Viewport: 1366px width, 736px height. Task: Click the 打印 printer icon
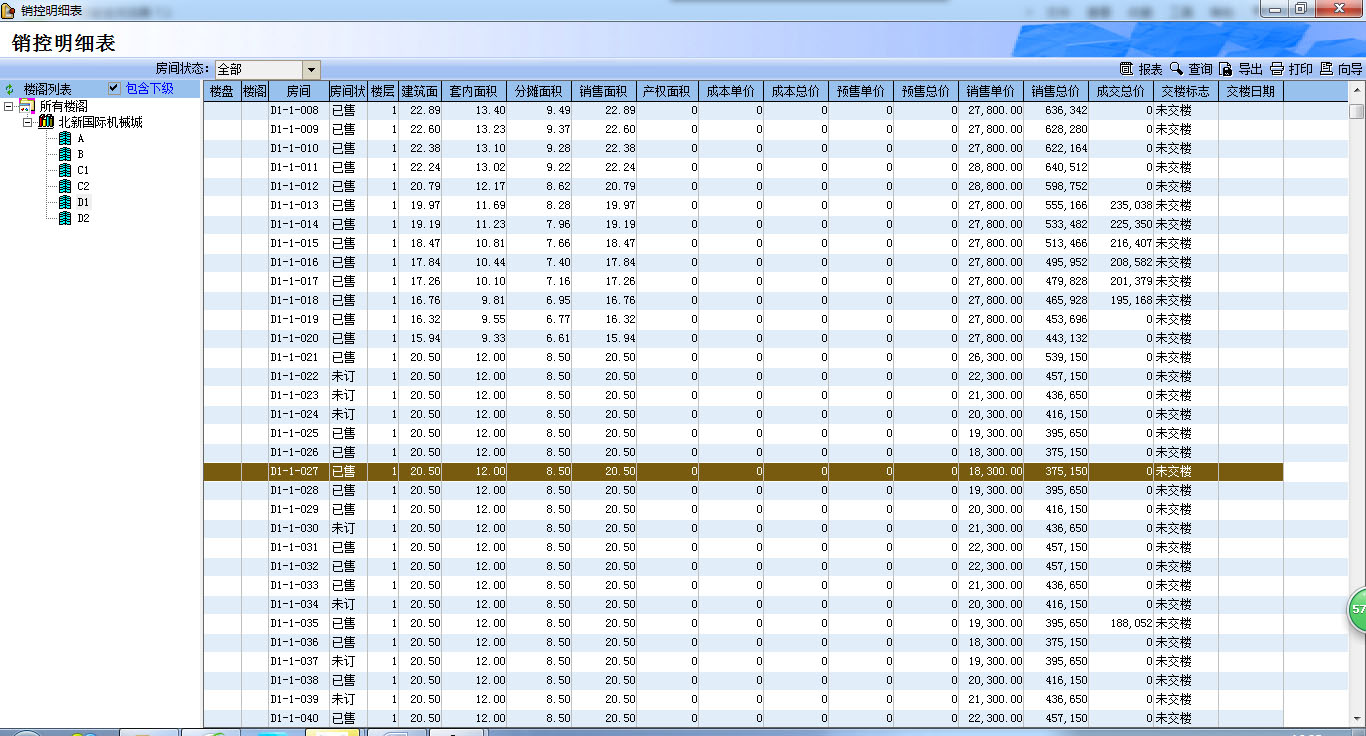pyautogui.click(x=1276, y=69)
